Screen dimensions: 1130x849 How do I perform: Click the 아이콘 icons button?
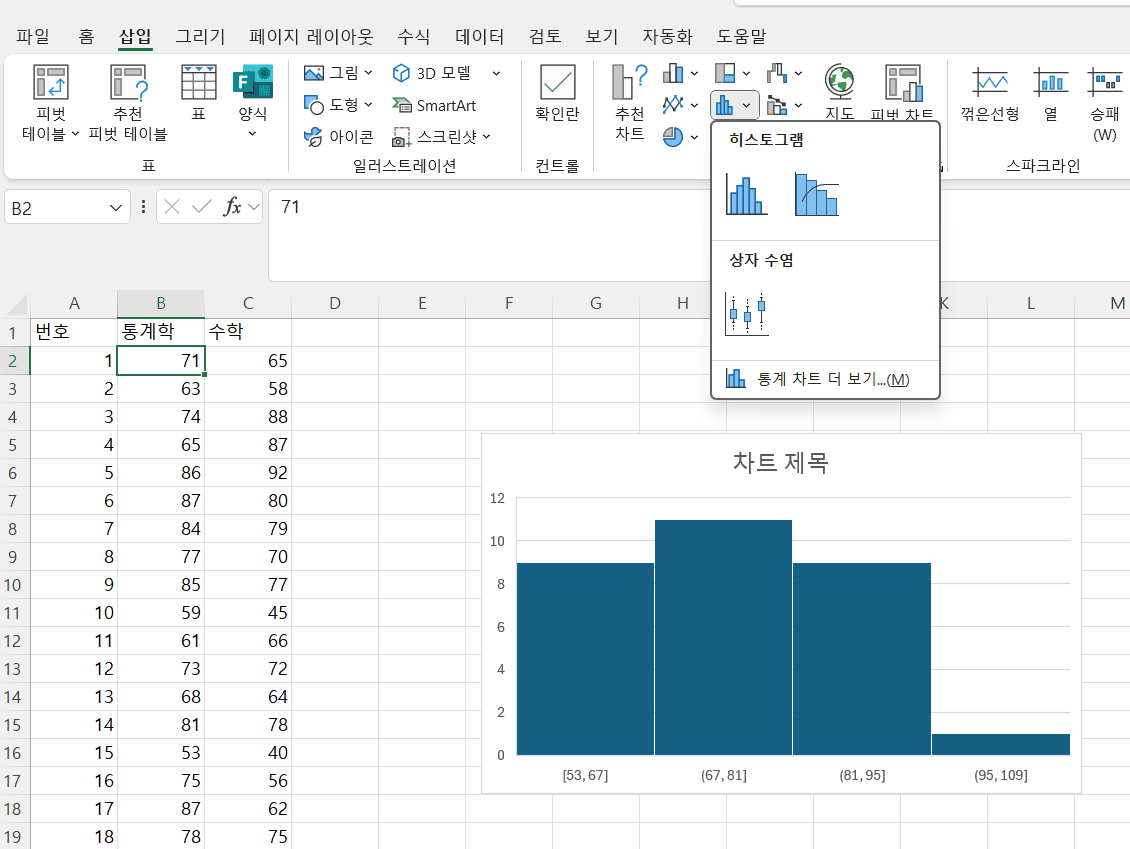pyautogui.click(x=338, y=137)
